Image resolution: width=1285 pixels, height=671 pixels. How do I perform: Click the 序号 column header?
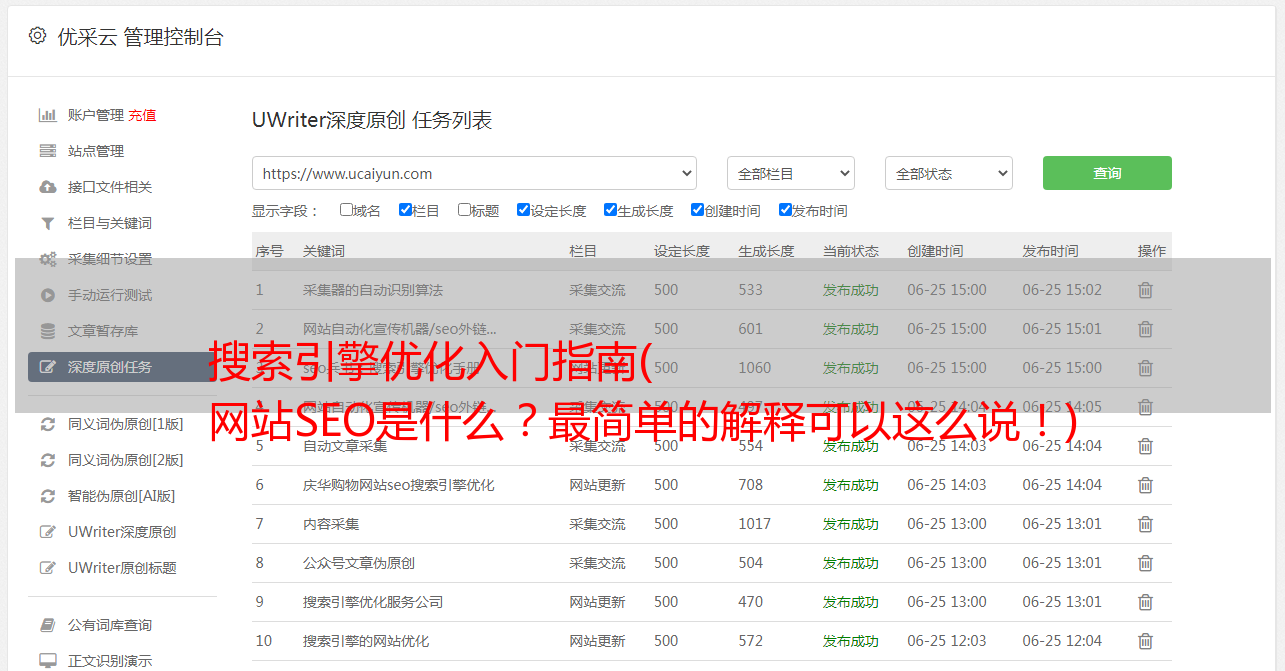point(269,251)
